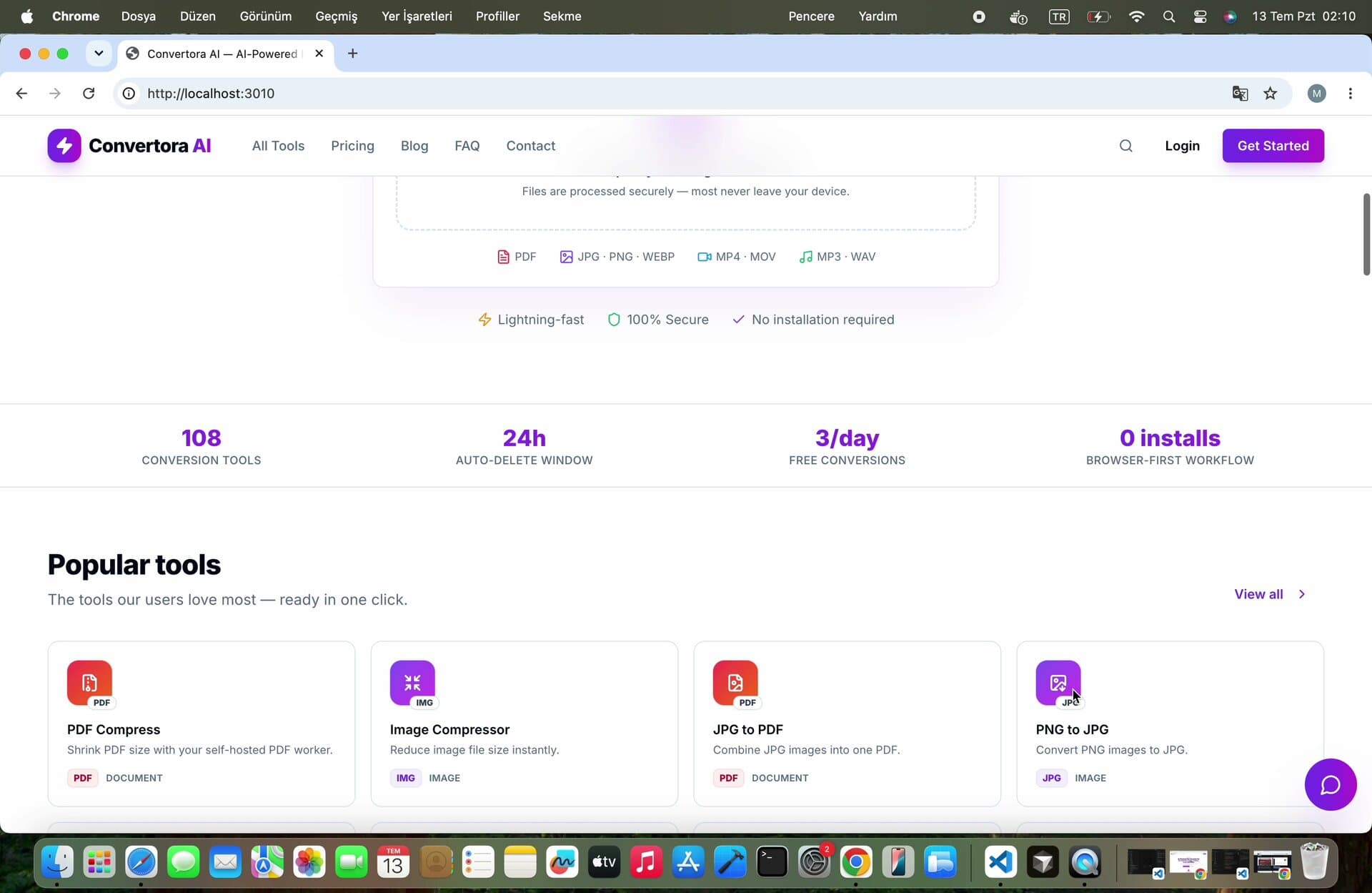Click the page vertical scrollbar thumb
This screenshot has width=1372, height=893.
point(1366,234)
